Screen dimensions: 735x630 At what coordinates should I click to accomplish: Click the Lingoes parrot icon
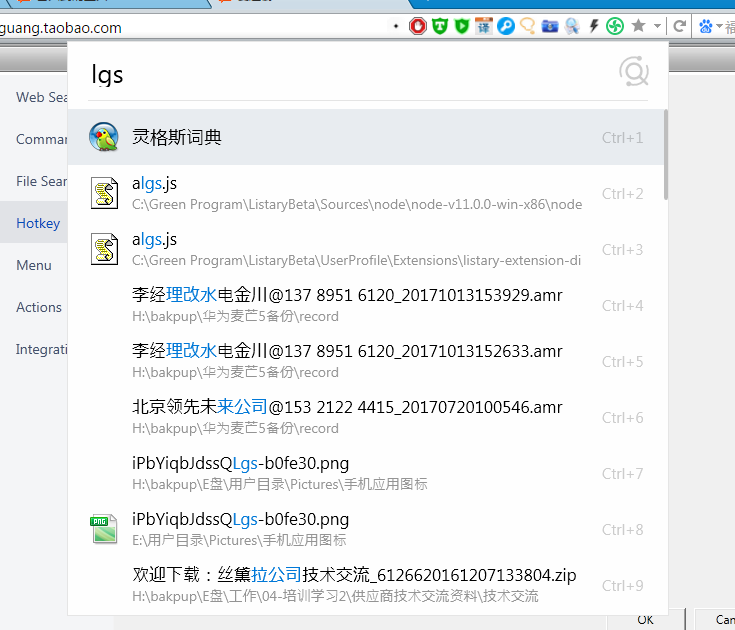point(104,137)
